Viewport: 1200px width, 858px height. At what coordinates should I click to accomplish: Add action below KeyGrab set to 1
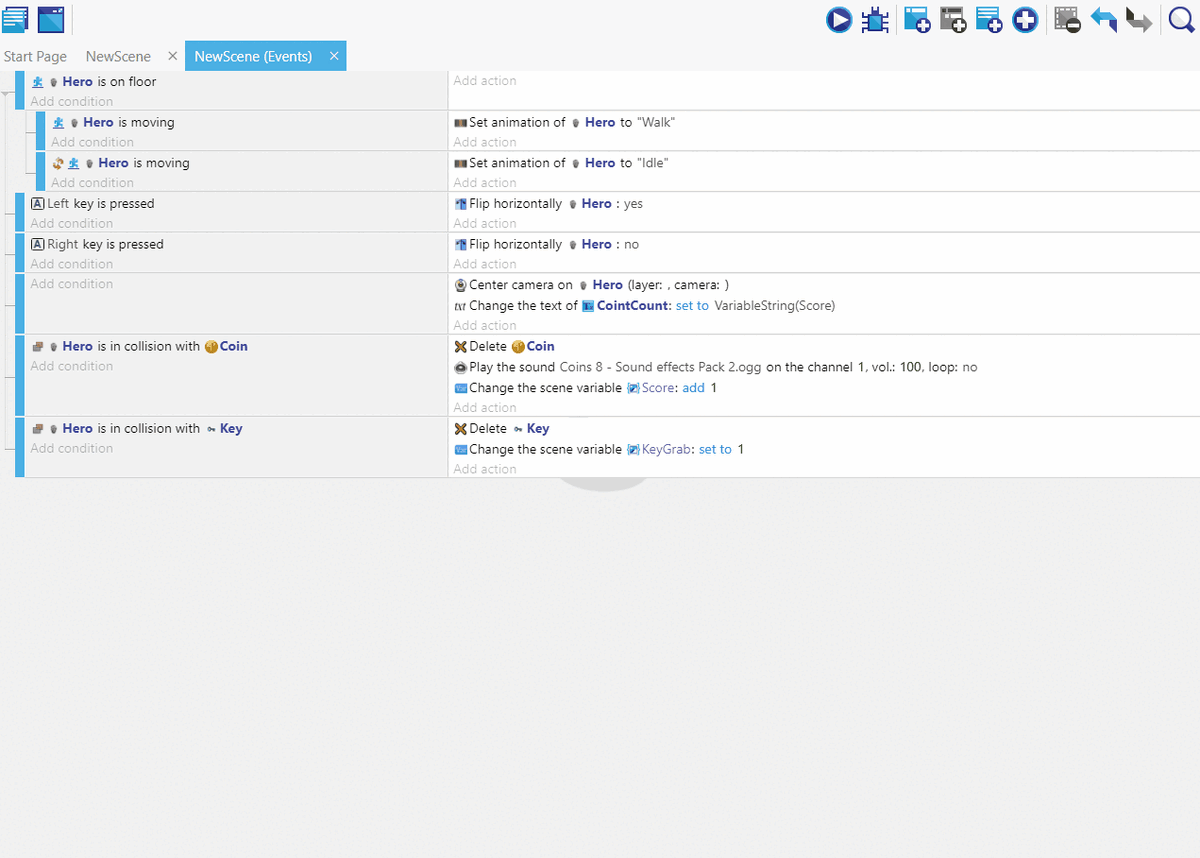(485, 469)
